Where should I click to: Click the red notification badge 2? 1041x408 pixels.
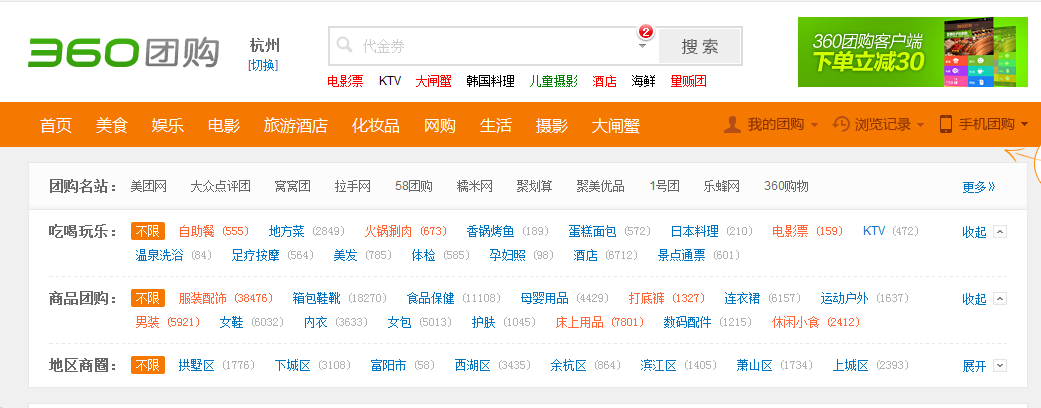click(645, 32)
